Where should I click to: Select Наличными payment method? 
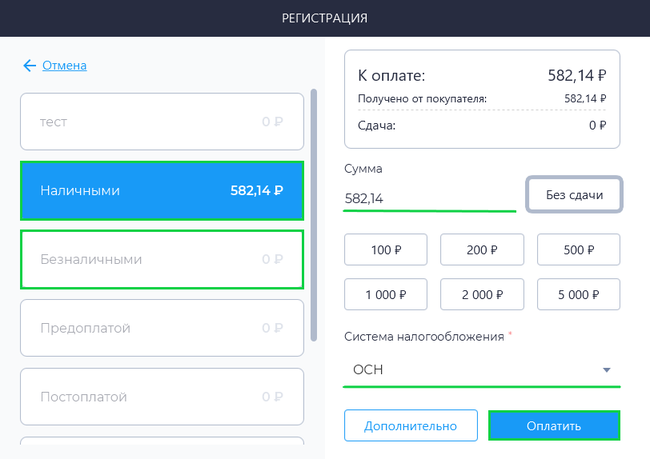click(162, 191)
